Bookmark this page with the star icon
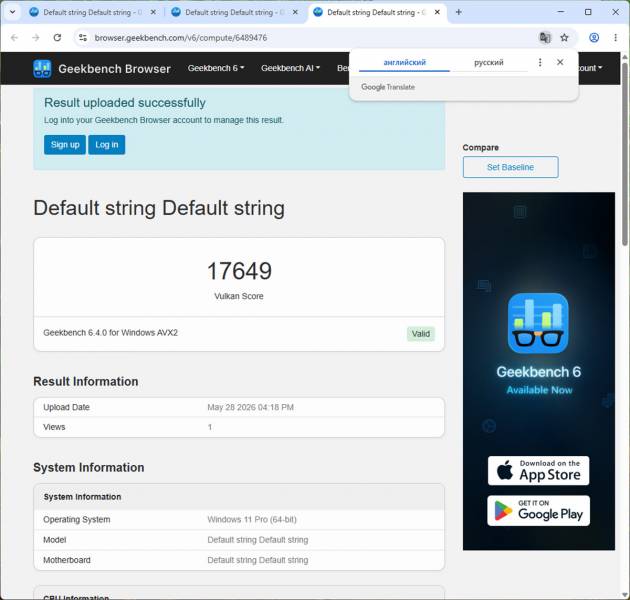 (x=565, y=38)
